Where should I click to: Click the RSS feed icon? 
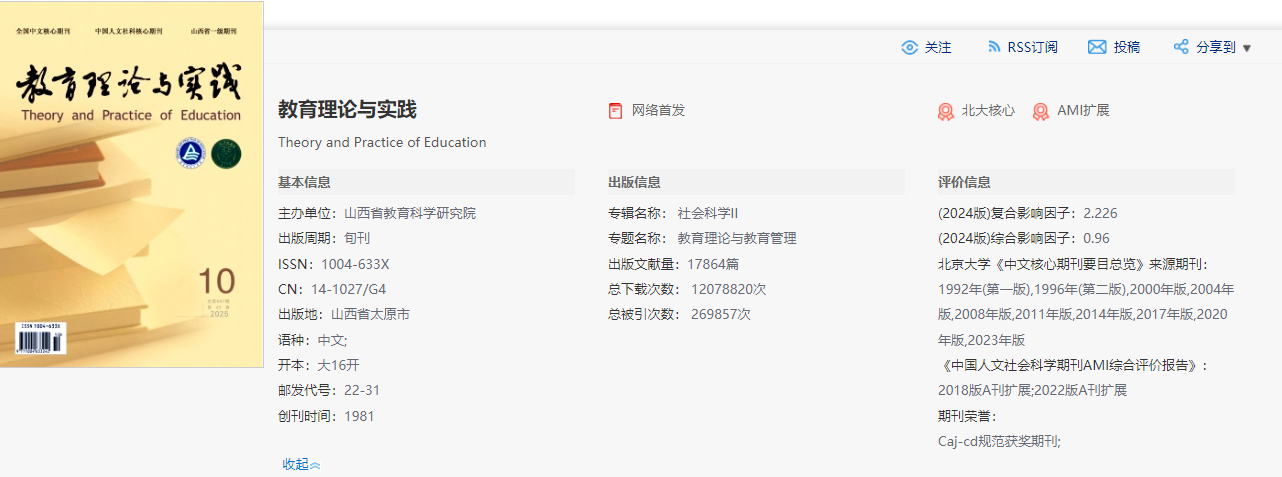point(994,47)
